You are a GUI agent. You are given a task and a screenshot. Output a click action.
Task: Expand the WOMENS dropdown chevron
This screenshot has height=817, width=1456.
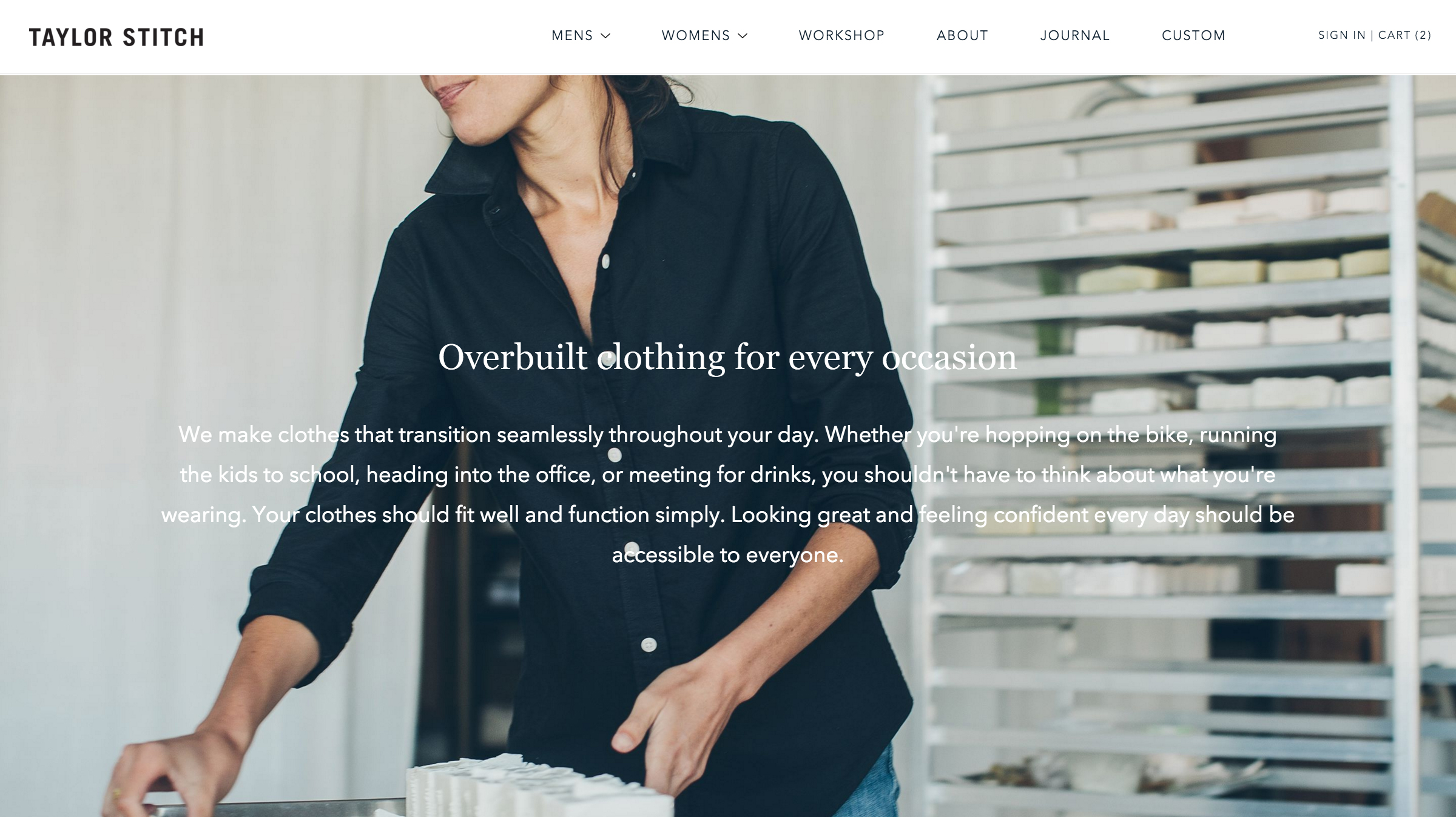[743, 36]
